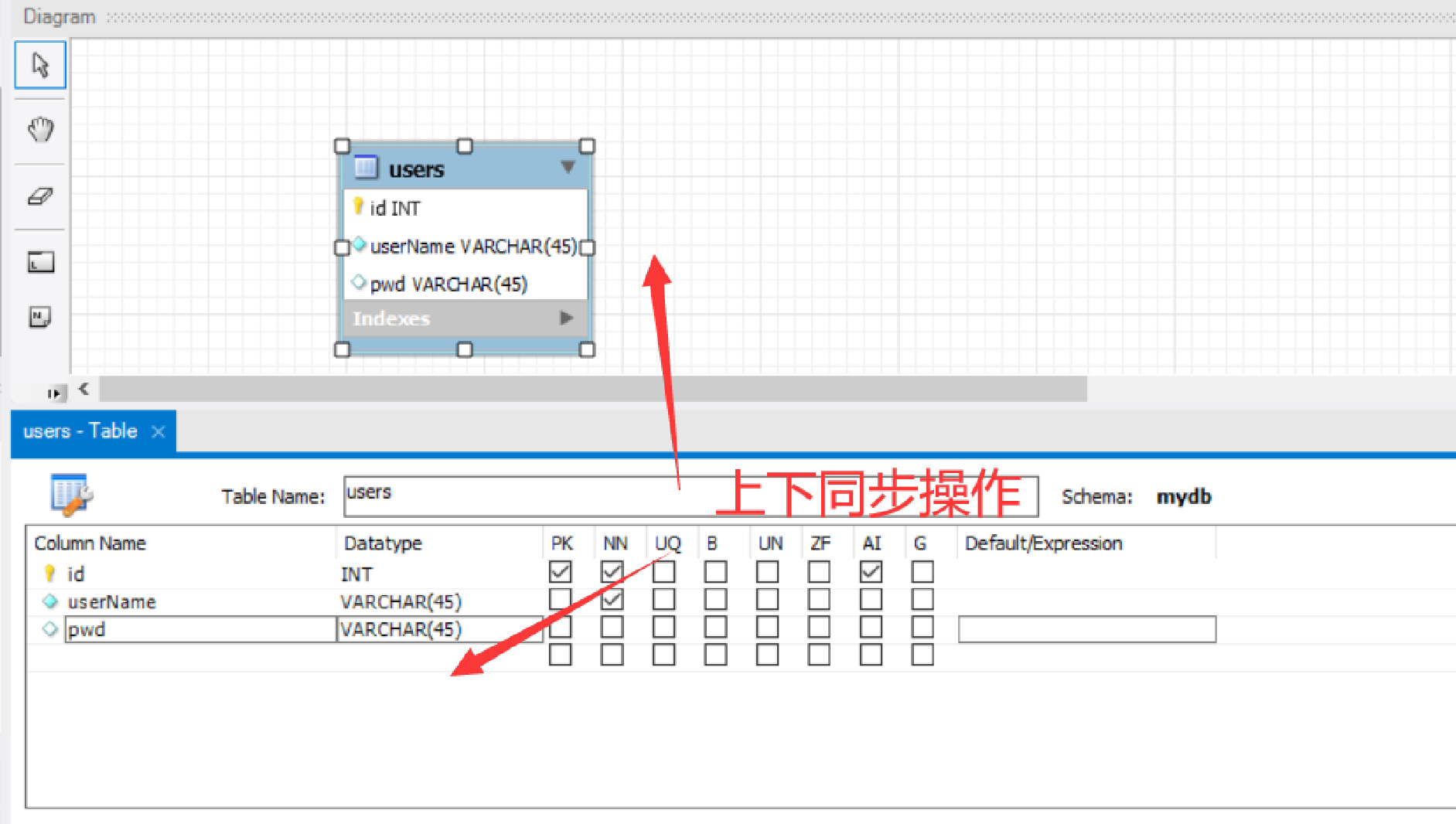
Task: Select the hand pan tool
Action: 39,130
